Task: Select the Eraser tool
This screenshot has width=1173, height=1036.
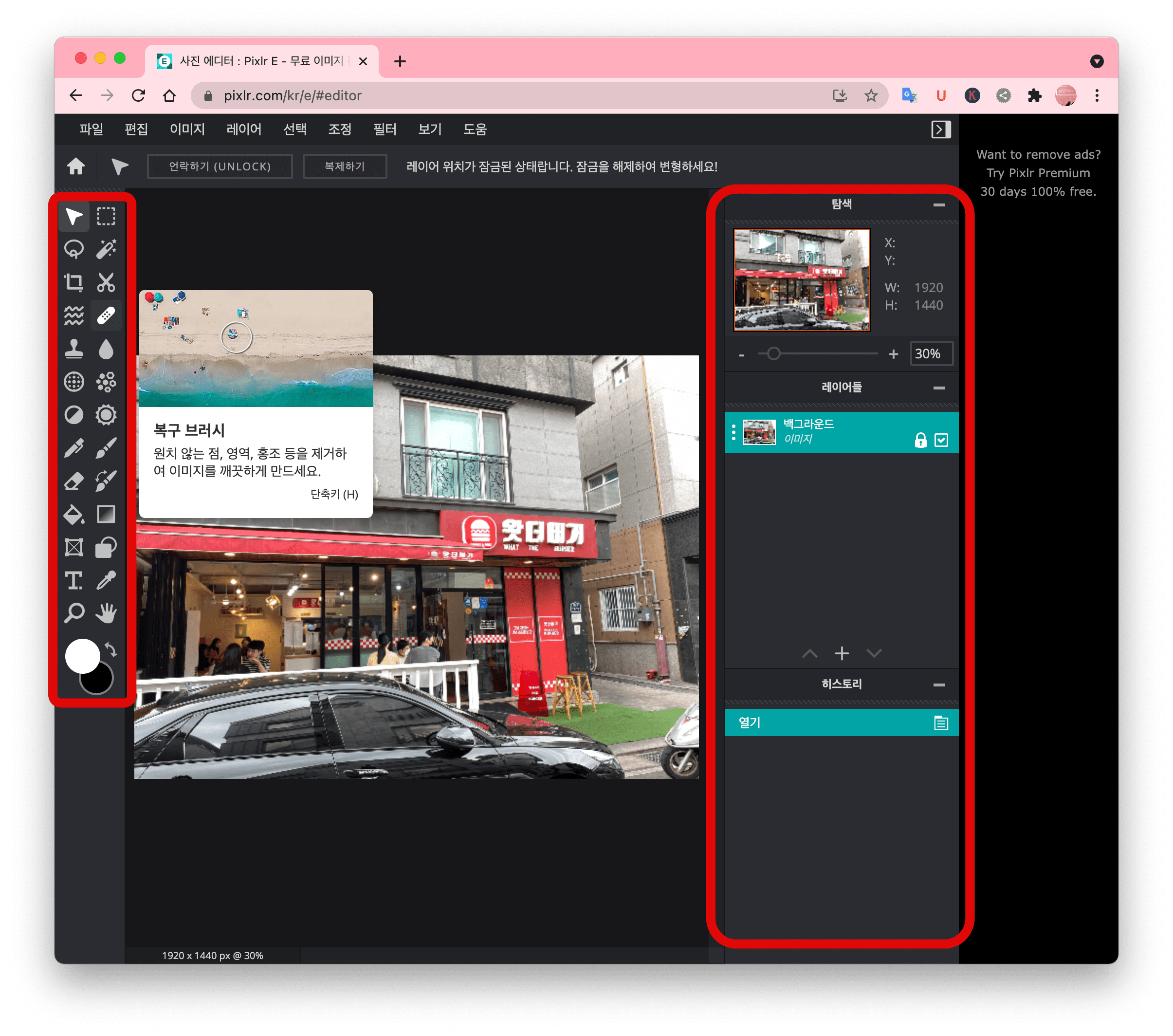Action: pos(74,481)
